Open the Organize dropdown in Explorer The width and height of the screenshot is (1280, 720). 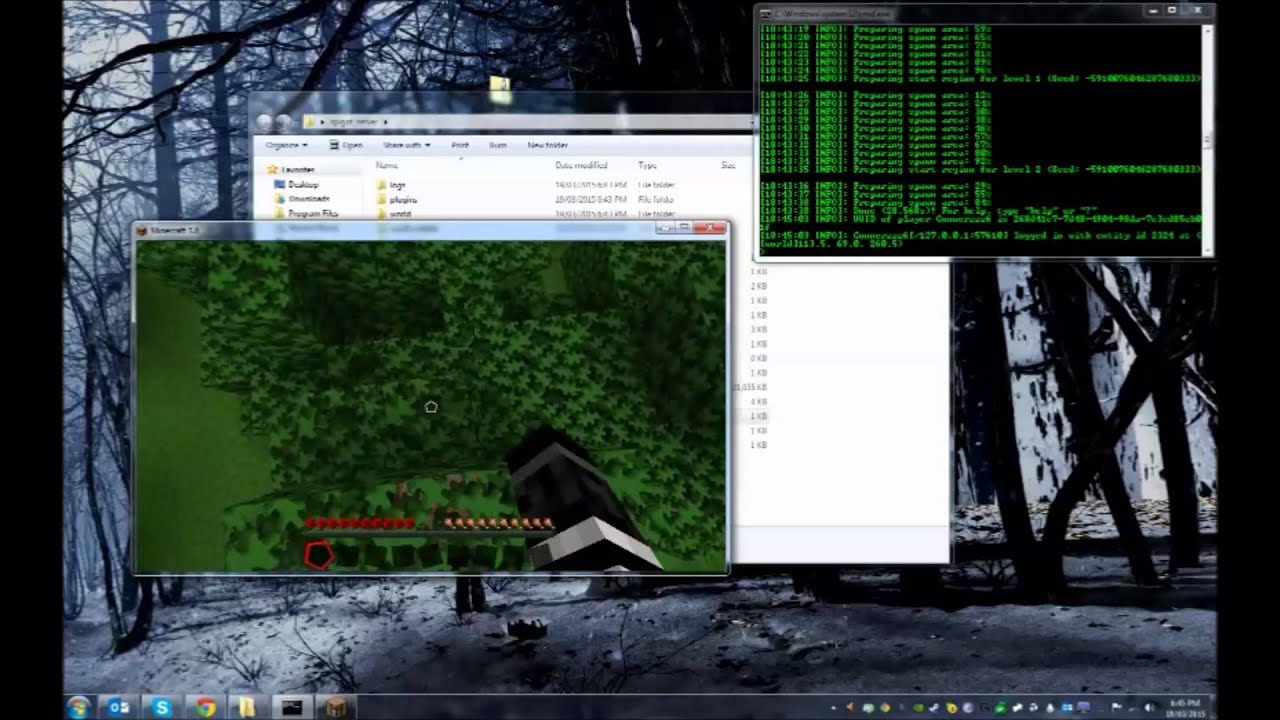287,145
